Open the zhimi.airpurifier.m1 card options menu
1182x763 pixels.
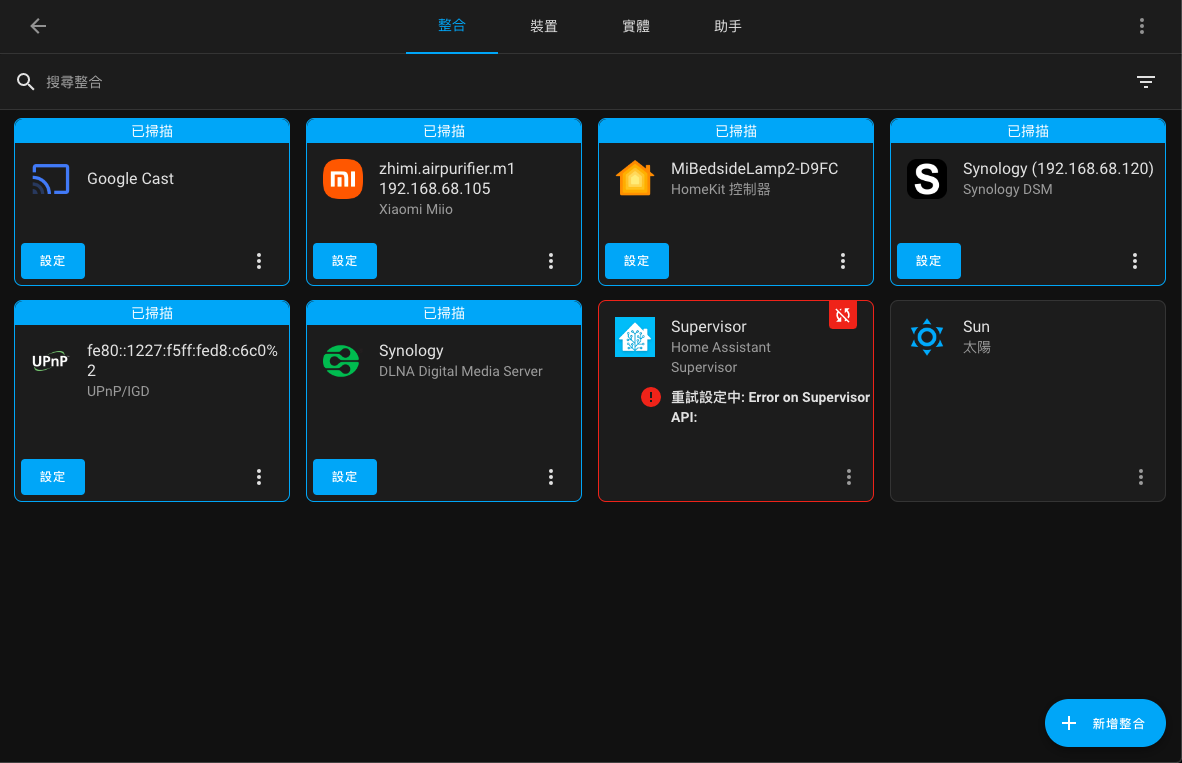551,261
